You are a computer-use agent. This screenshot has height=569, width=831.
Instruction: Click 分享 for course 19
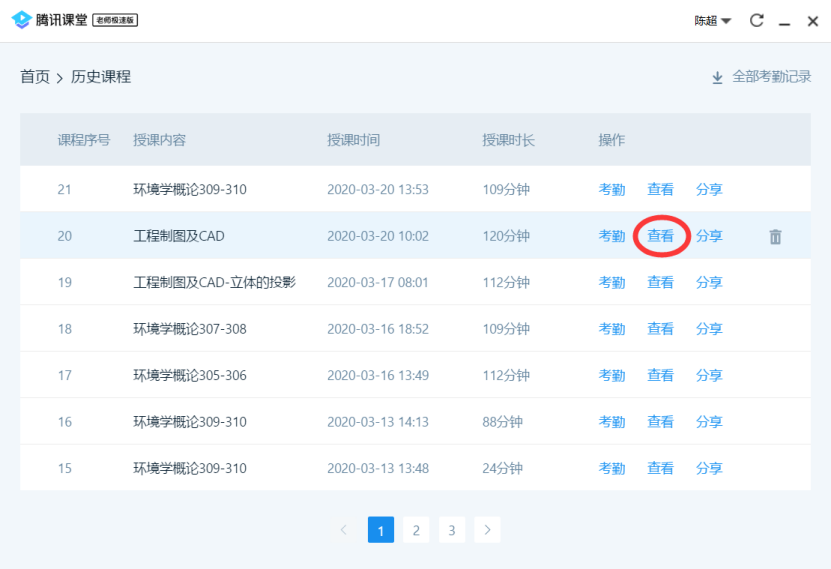coord(709,282)
